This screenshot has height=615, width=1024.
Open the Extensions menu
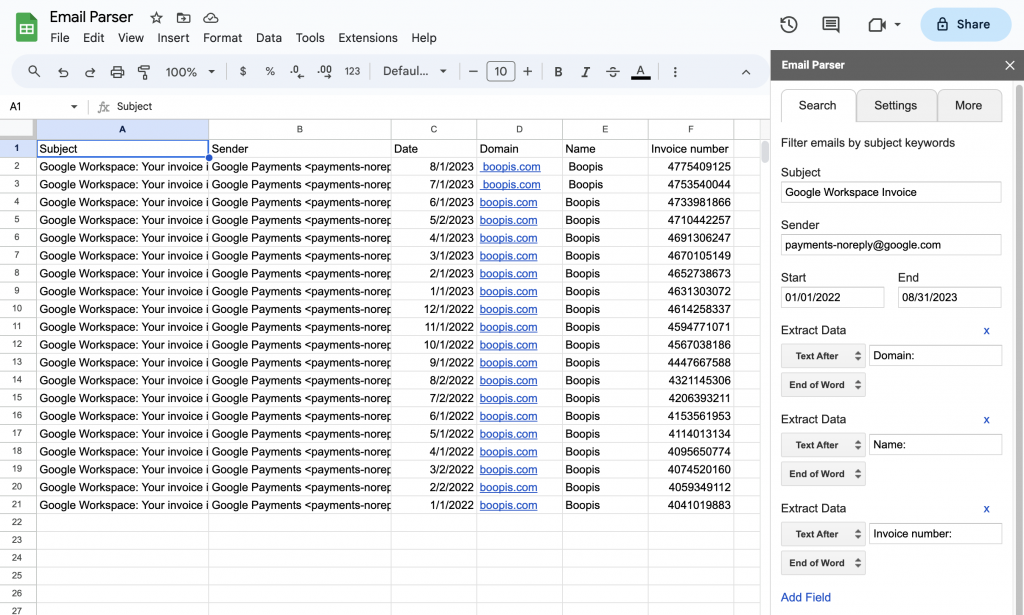tap(368, 38)
